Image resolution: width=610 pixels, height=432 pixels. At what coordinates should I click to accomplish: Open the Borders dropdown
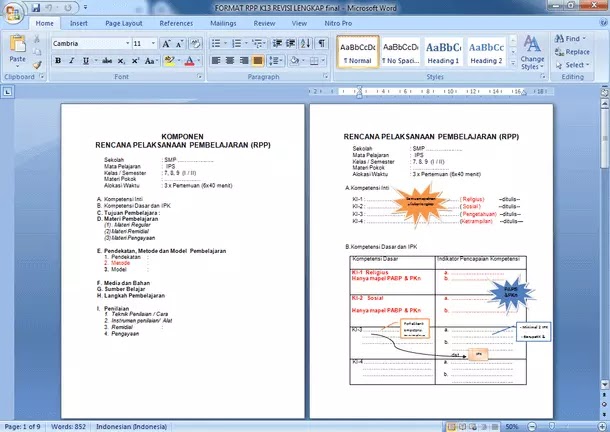323,61
